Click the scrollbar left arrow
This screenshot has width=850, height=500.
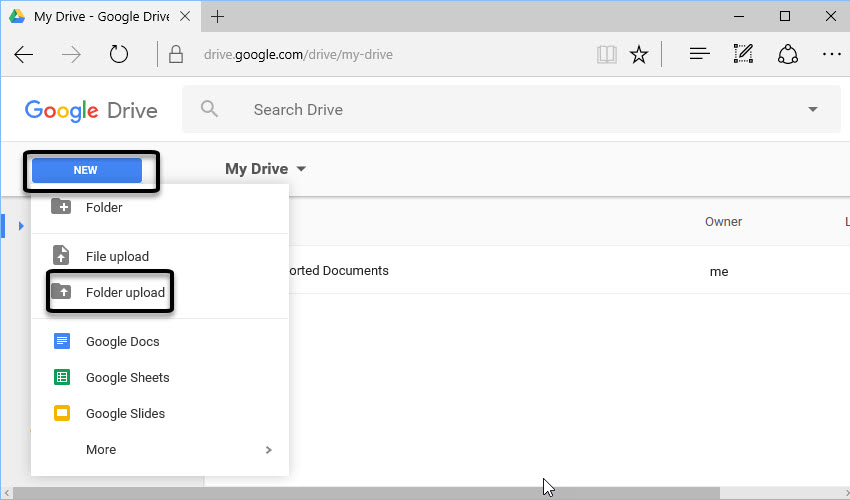click(7, 493)
